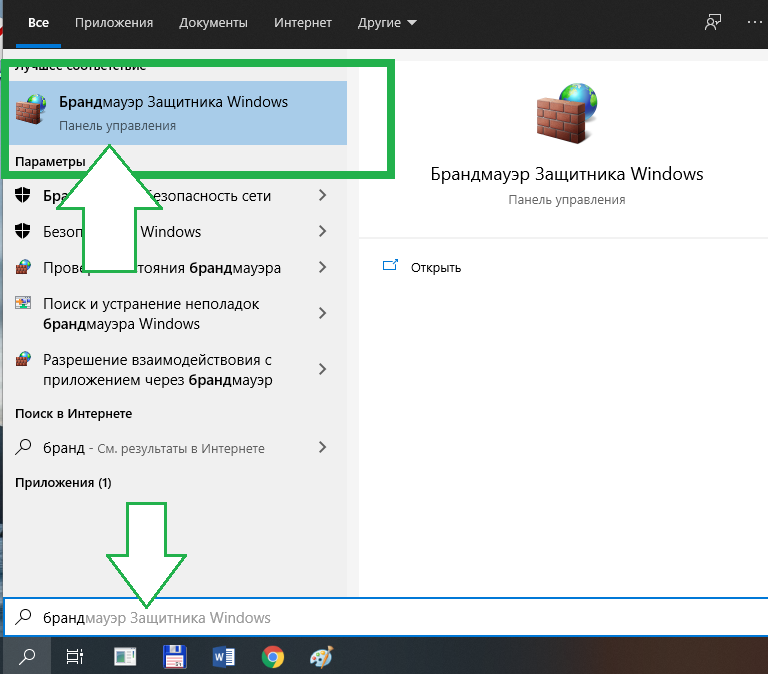Open the Paint palette icon on taskbar
The height and width of the screenshot is (674, 768).
pyautogui.click(x=320, y=656)
